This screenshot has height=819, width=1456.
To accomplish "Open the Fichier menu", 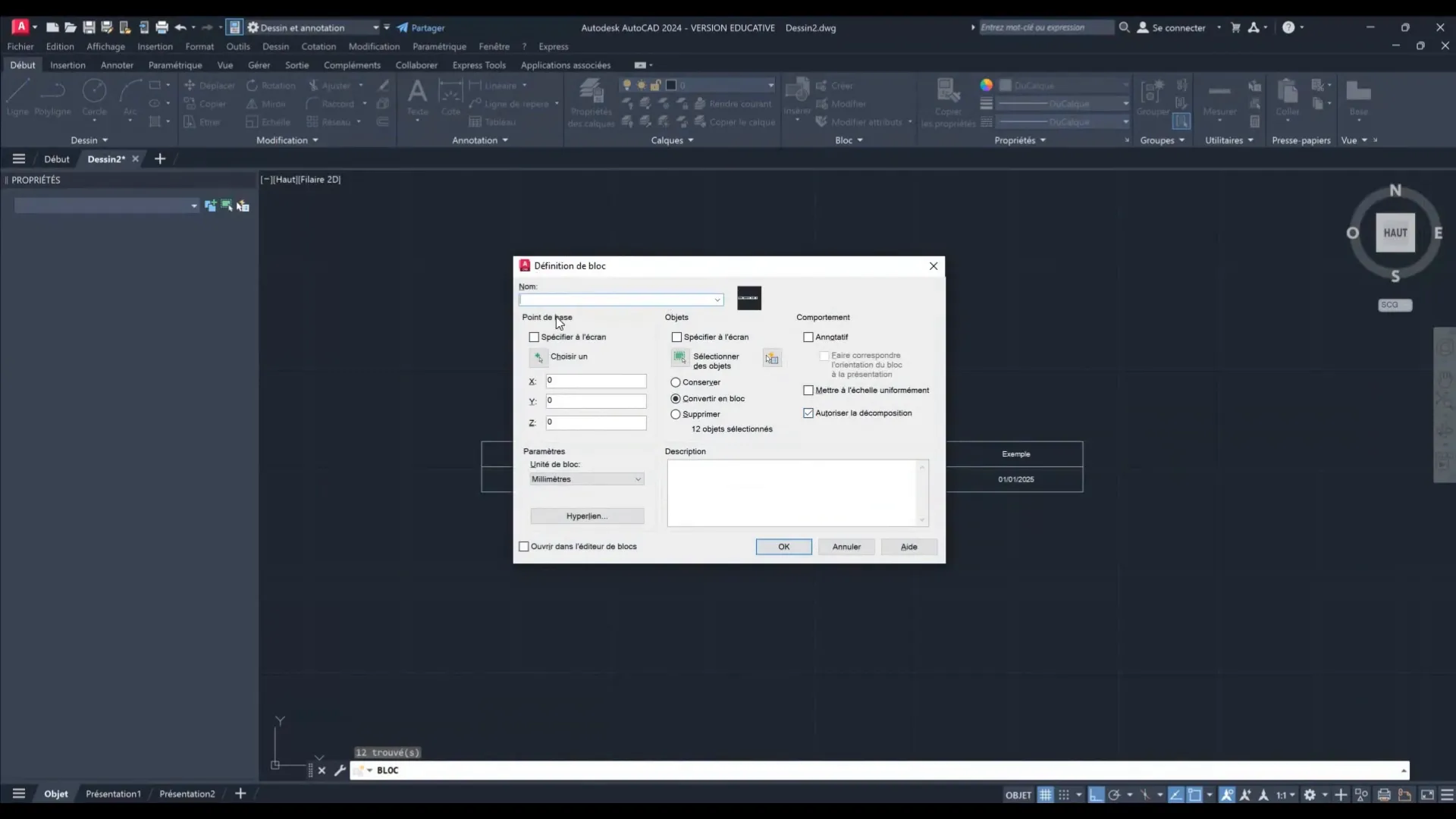I will (20, 46).
